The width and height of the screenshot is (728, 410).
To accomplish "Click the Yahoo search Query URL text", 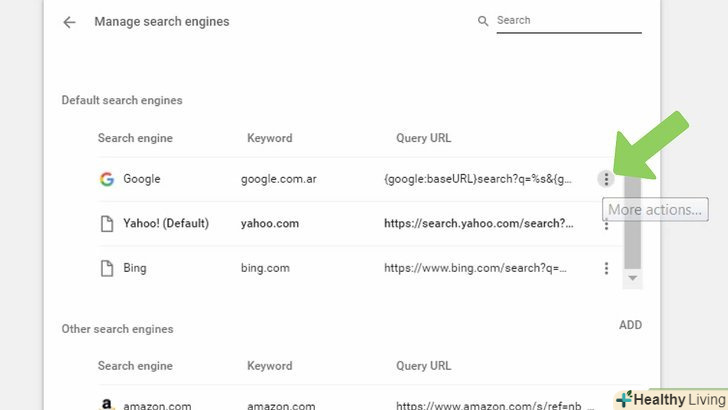I will coord(479,224).
